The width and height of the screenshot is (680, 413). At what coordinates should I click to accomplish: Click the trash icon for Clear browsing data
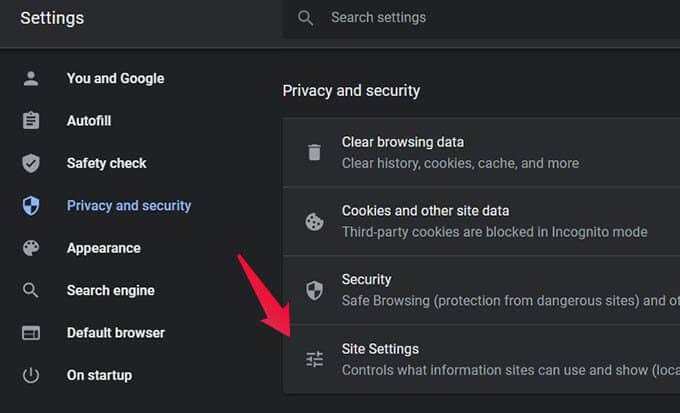[x=314, y=152]
